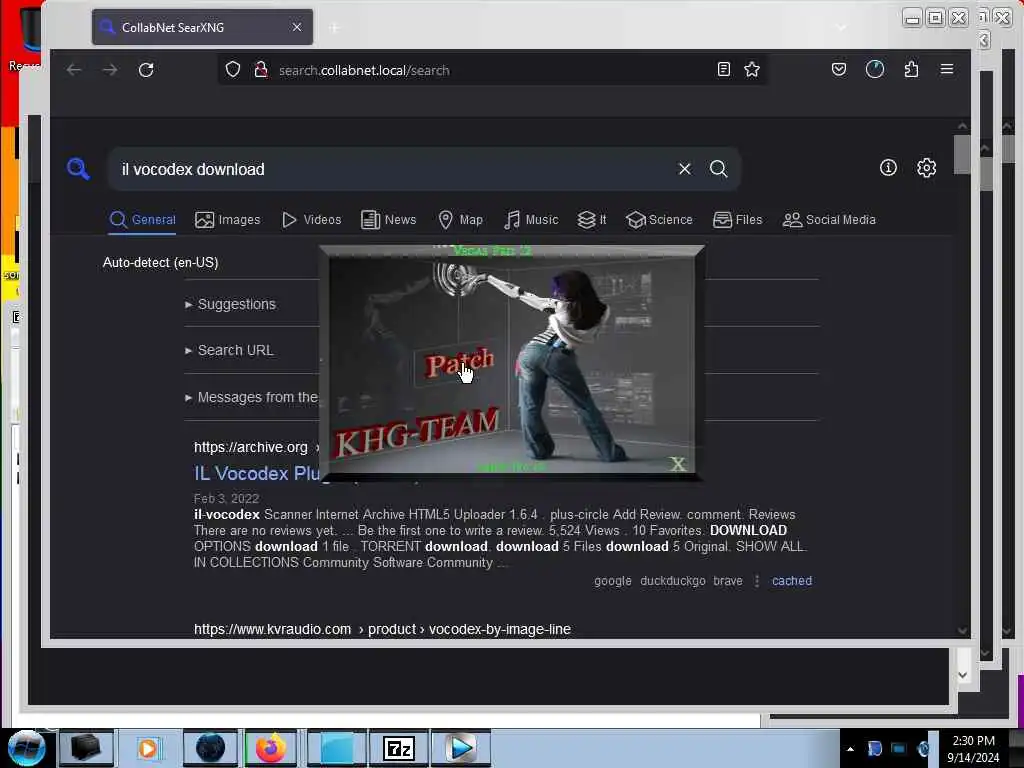Reload the page with the refresh icon

(x=146, y=70)
